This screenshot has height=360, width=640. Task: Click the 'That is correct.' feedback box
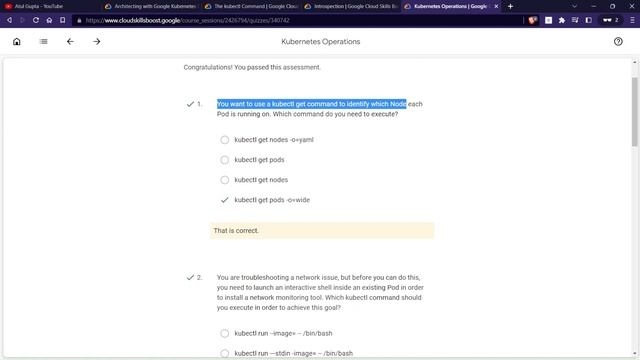click(x=322, y=231)
